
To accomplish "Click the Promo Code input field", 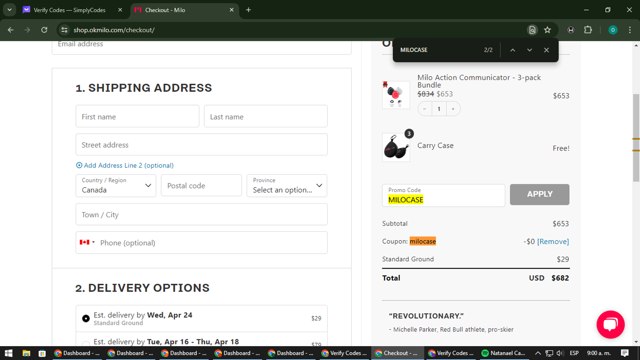I will [443, 196].
